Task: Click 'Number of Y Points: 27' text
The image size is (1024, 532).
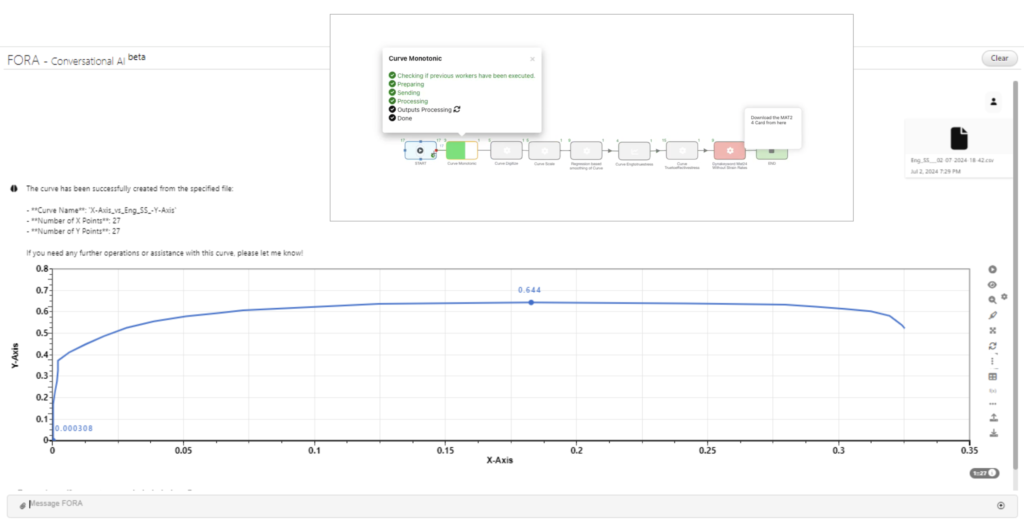Action: tap(73, 231)
